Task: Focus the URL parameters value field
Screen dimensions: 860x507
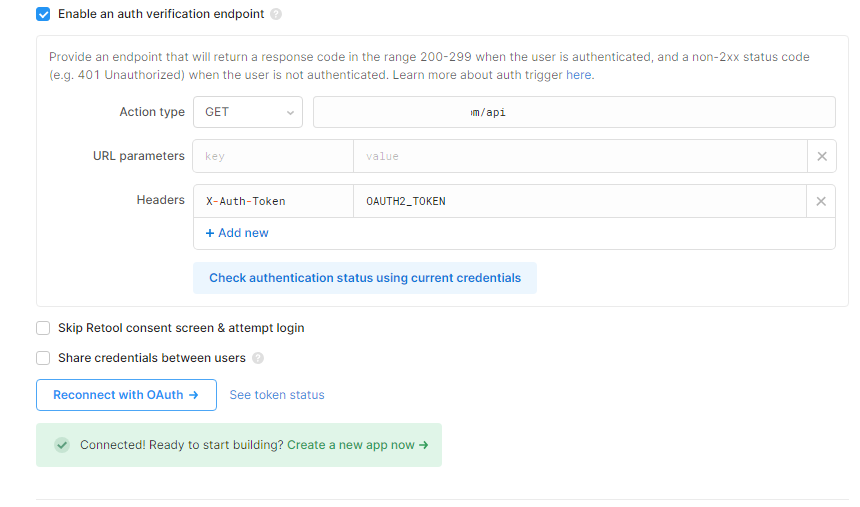Action: (x=579, y=156)
